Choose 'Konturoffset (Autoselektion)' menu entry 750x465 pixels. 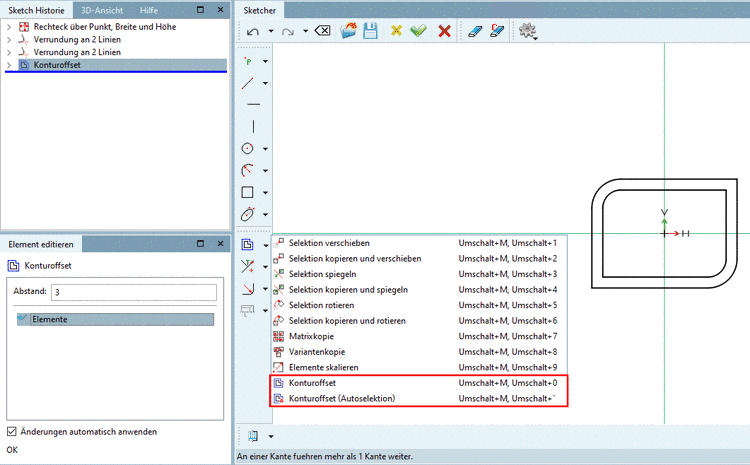(419, 399)
